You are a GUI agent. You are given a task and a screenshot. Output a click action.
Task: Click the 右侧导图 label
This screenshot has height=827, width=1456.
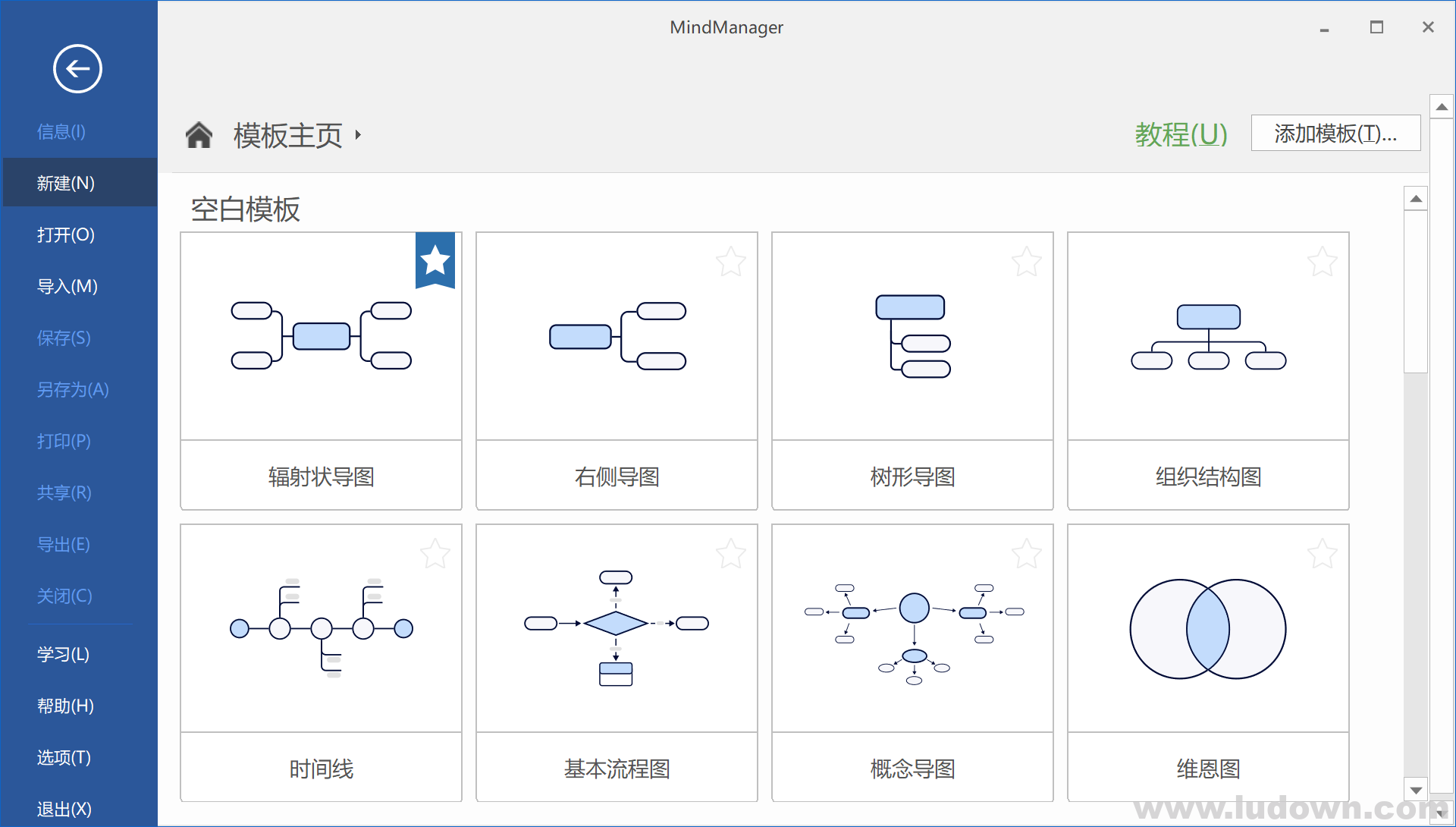click(617, 476)
